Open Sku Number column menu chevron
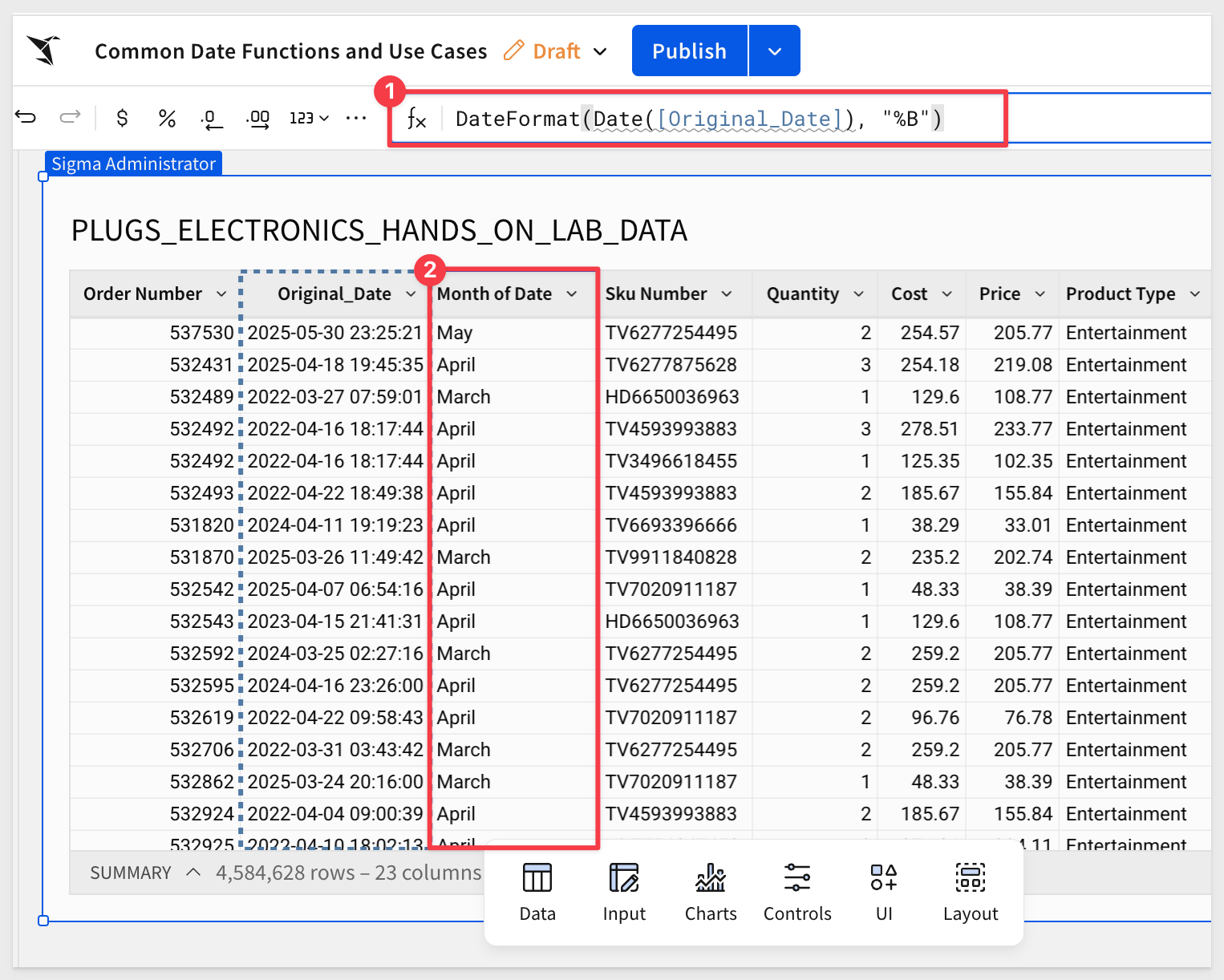The image size is (1224, 980). (727, 294)
